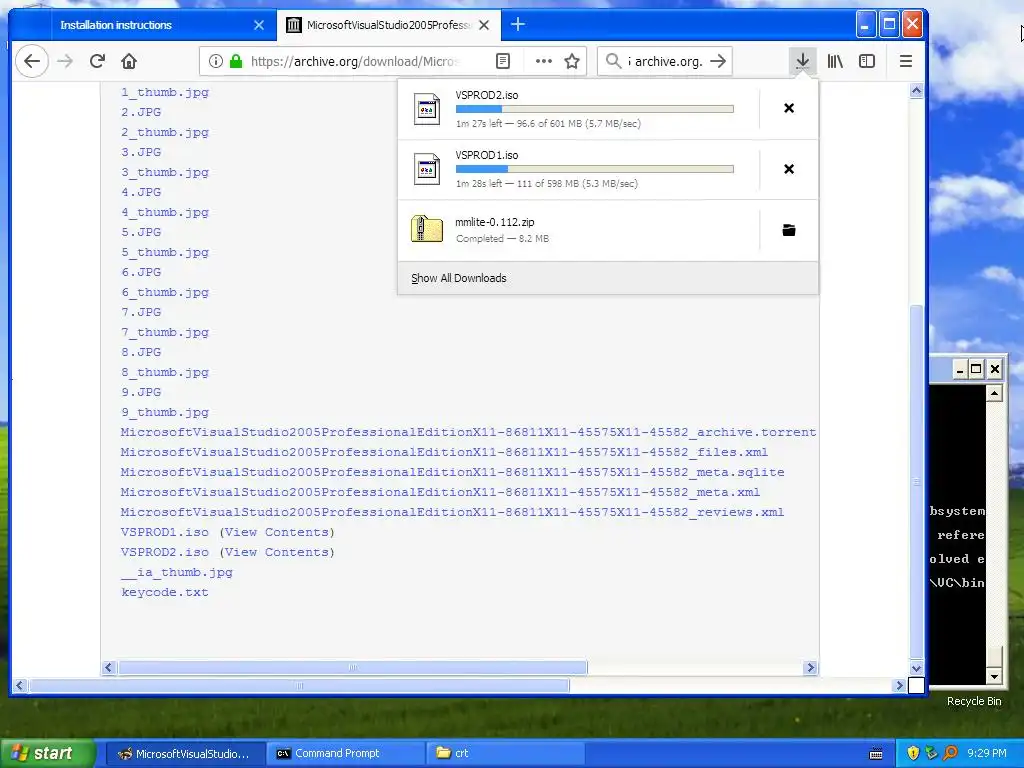Open containing folder for mmlite-0.112.zip
This screenshot has height=768, width=1024.
coord(789,230)
